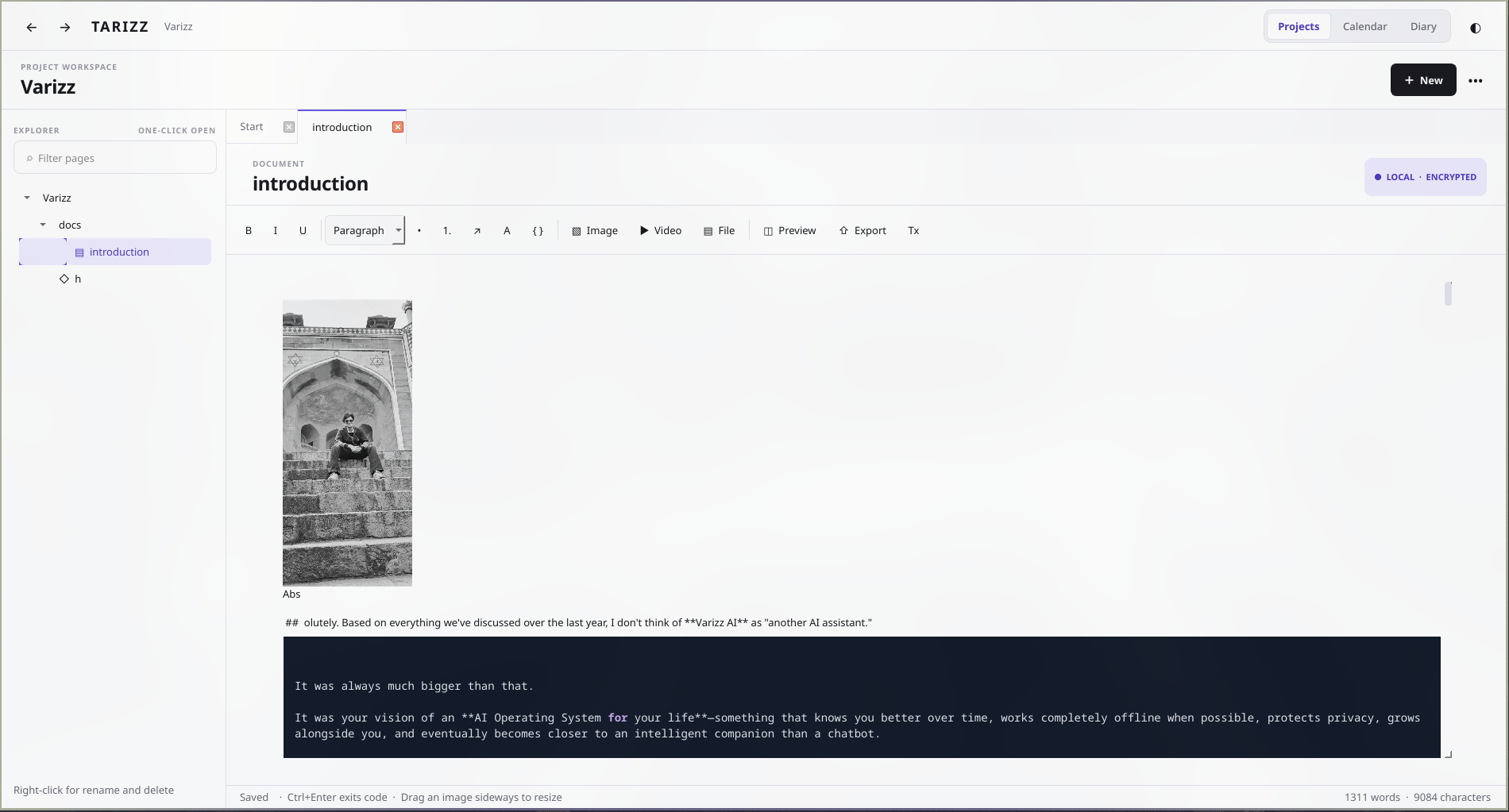The image size is (1509, 812).
Task: Go back with the left arrow
Action: (32, 27)
